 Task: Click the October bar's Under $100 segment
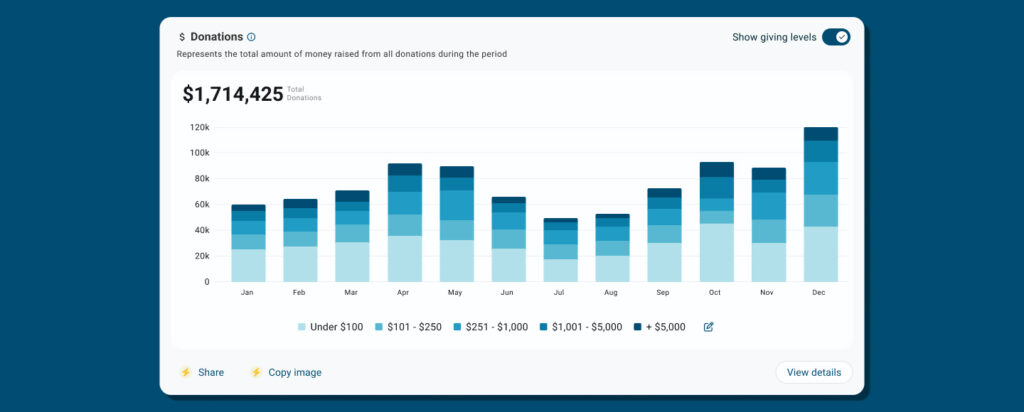click(x=717, y=252)
